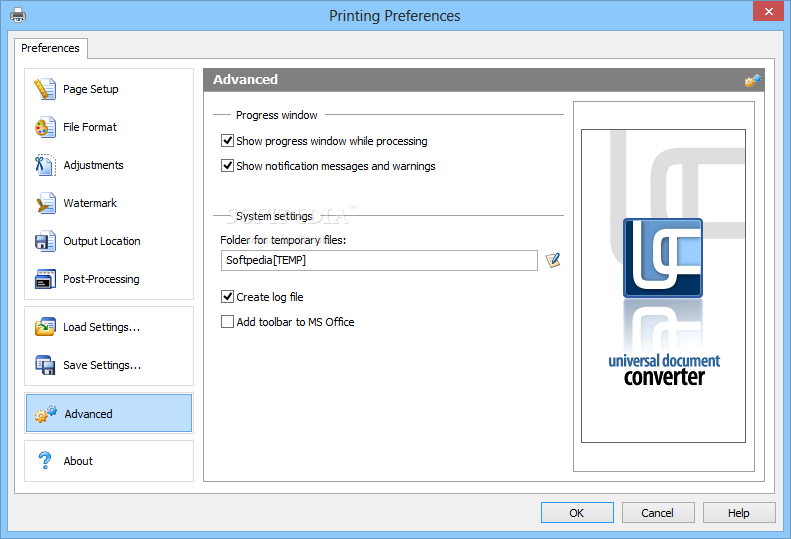Close the Printing Preferences window
Image resolution: width=791 pixels, height=539 pixels.
768,11
